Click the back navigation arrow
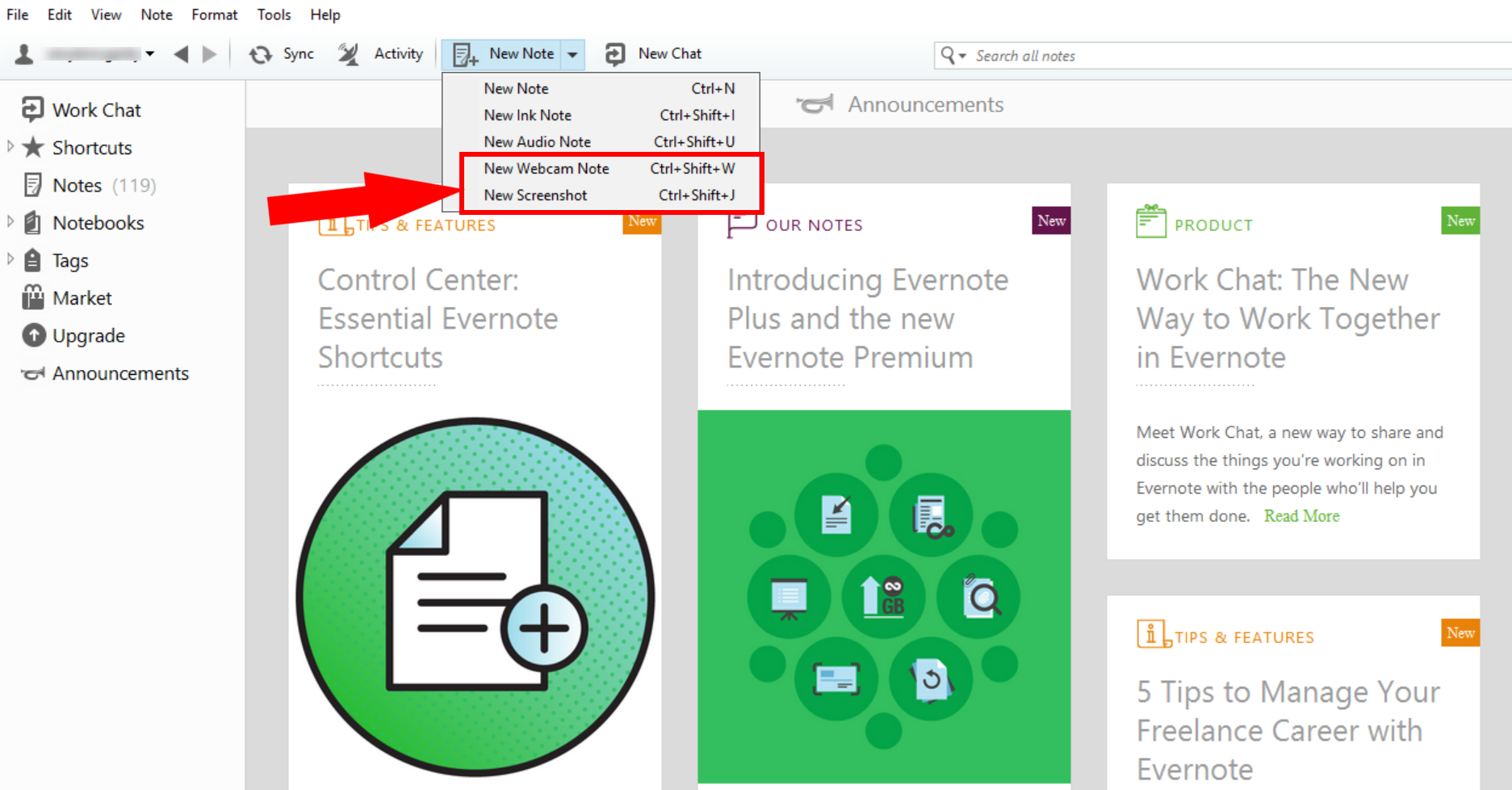The height and width of the screenshot is (790, 1512). (x=181, y=53)
